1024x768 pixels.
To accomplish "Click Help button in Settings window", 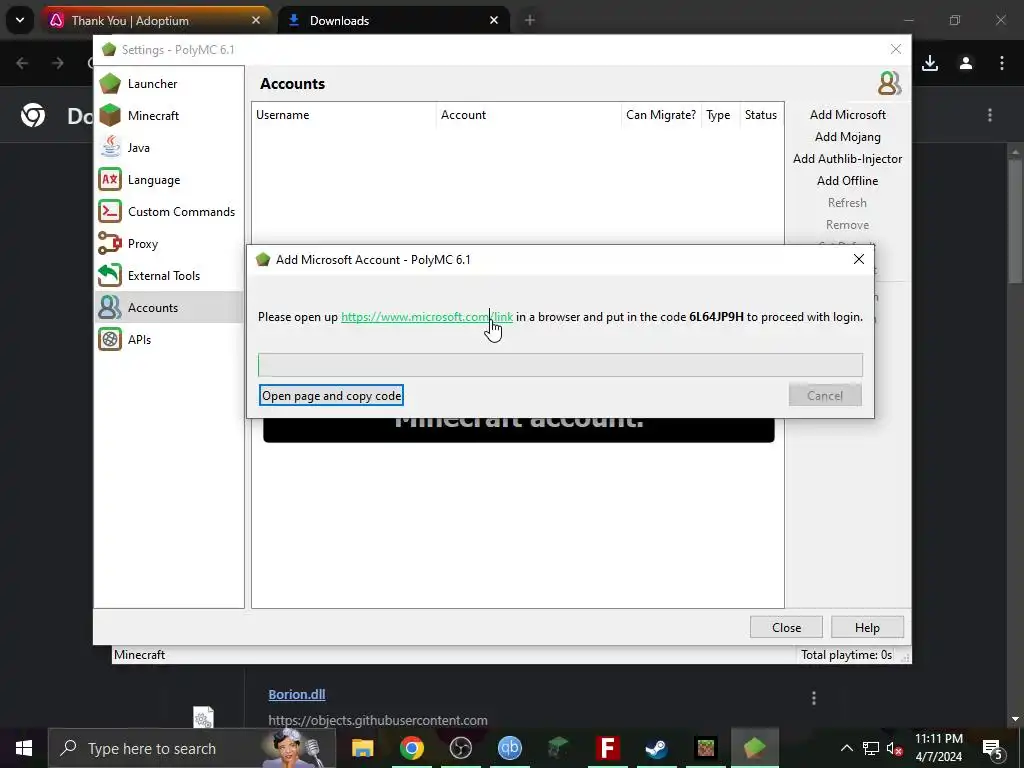I will coord(867,628).
